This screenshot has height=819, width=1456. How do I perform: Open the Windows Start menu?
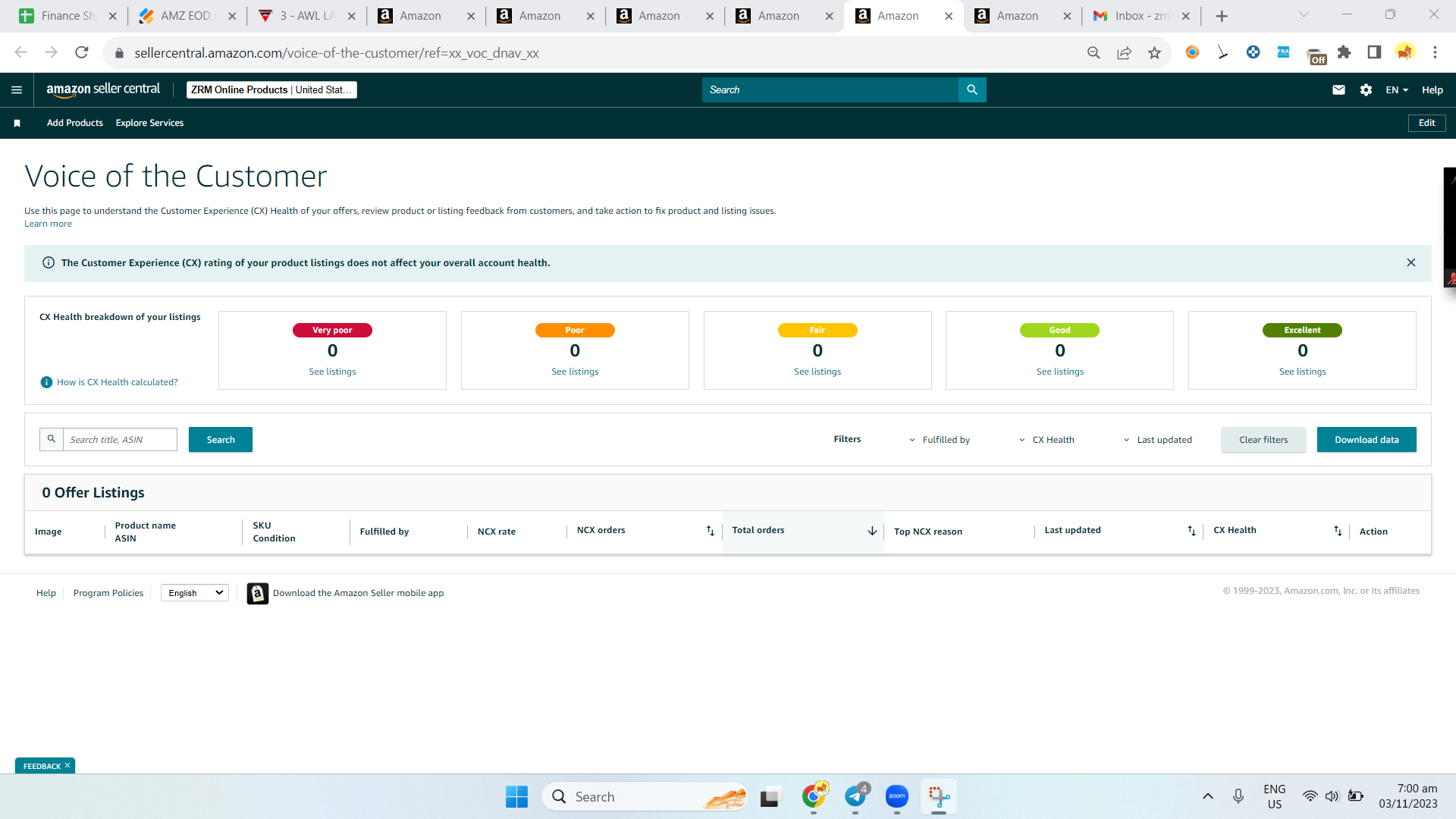point(516,797)
